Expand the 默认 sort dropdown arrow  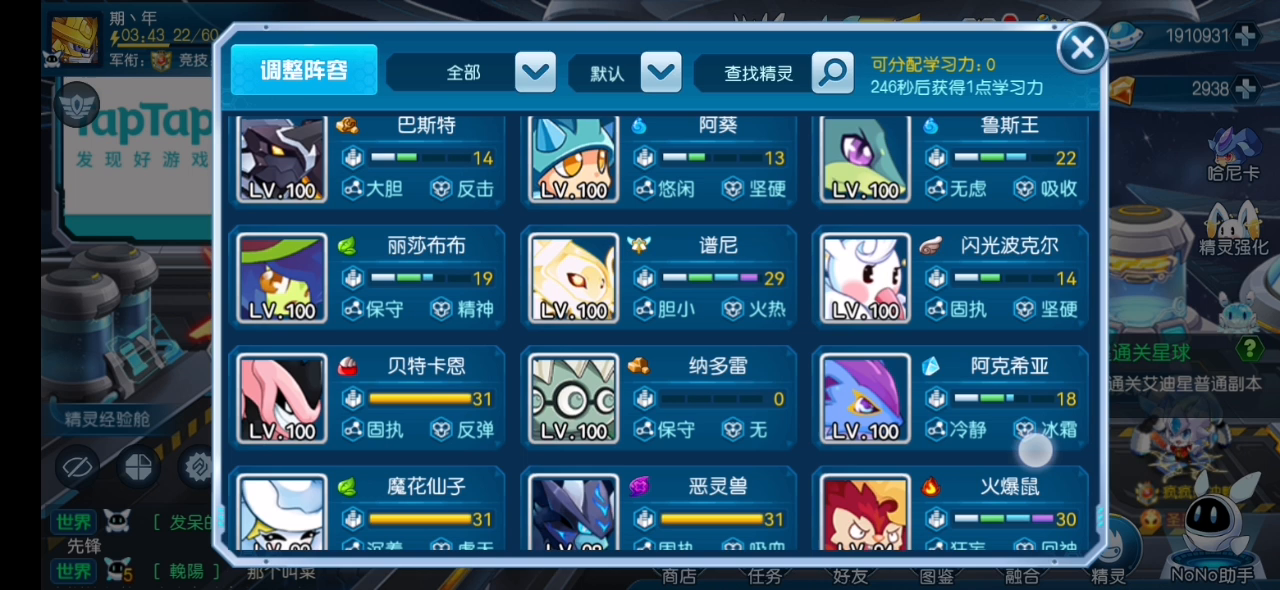(661, 73)
